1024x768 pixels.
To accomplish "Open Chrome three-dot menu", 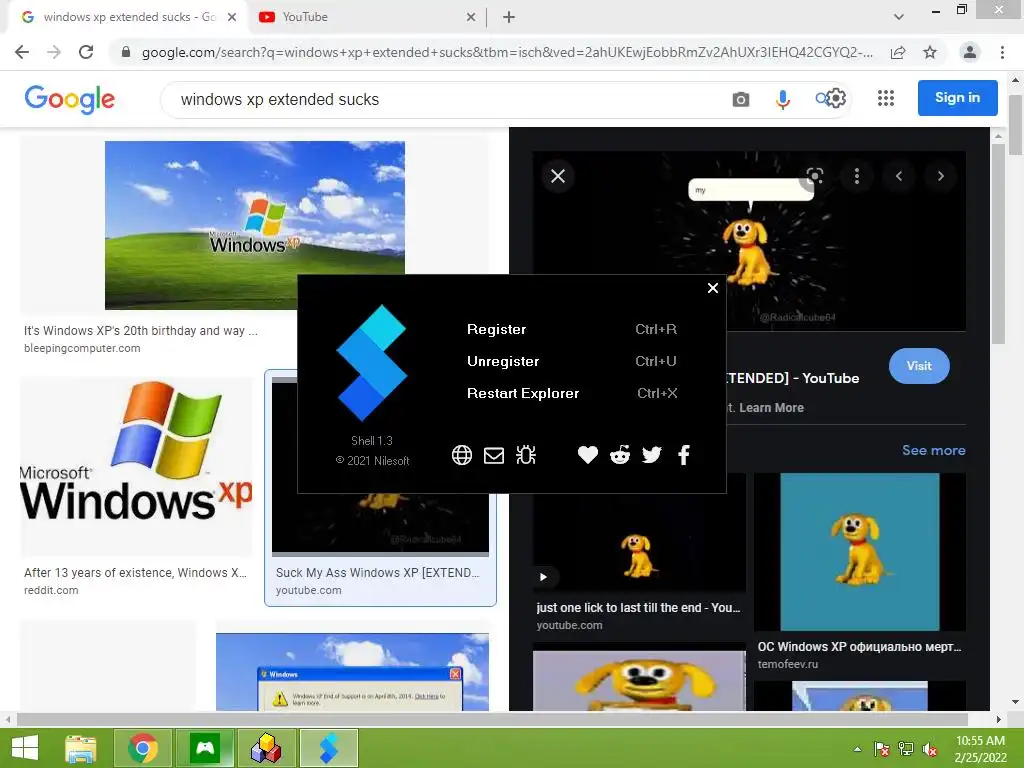I will (x=1002, y=52).
